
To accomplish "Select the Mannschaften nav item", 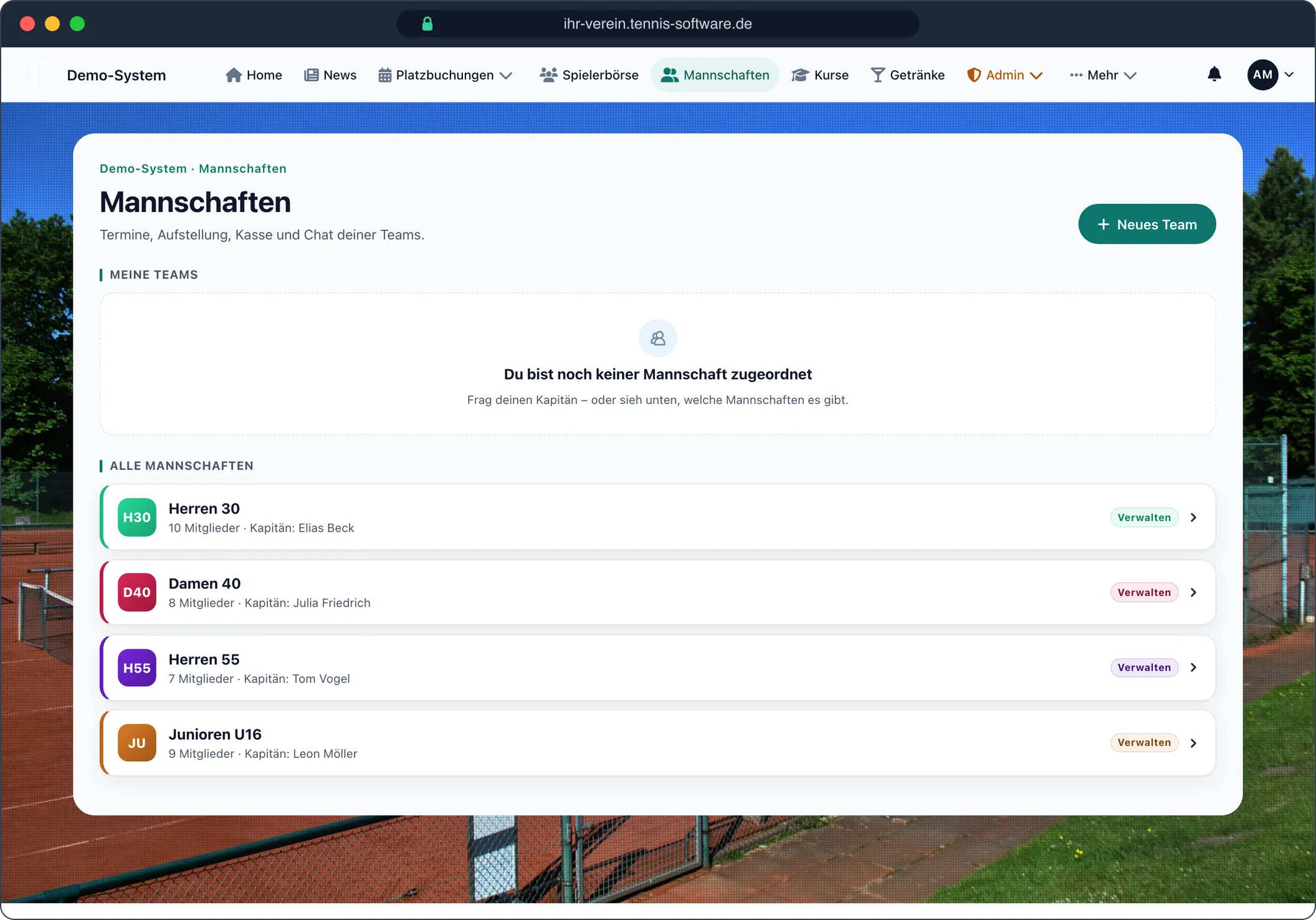I will click(715, 75).
